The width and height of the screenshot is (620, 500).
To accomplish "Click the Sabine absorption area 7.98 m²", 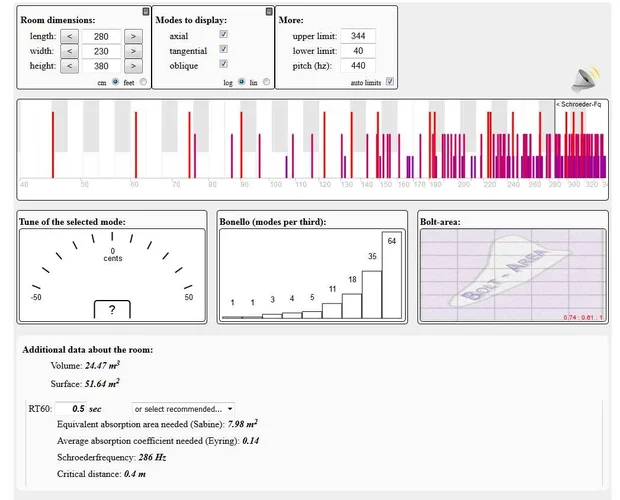I will coord(243,424).
